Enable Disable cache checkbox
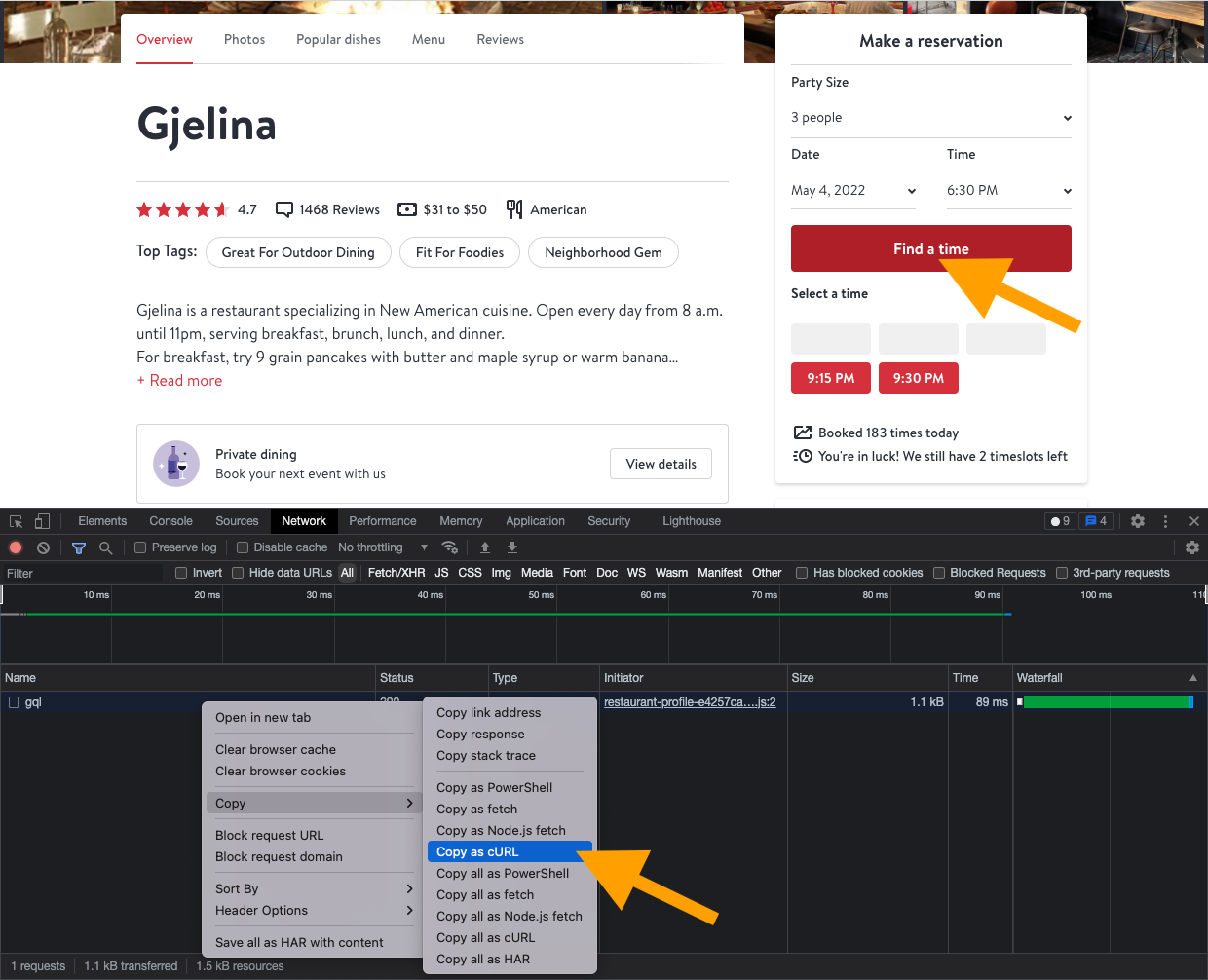 [x=243, y=547]
